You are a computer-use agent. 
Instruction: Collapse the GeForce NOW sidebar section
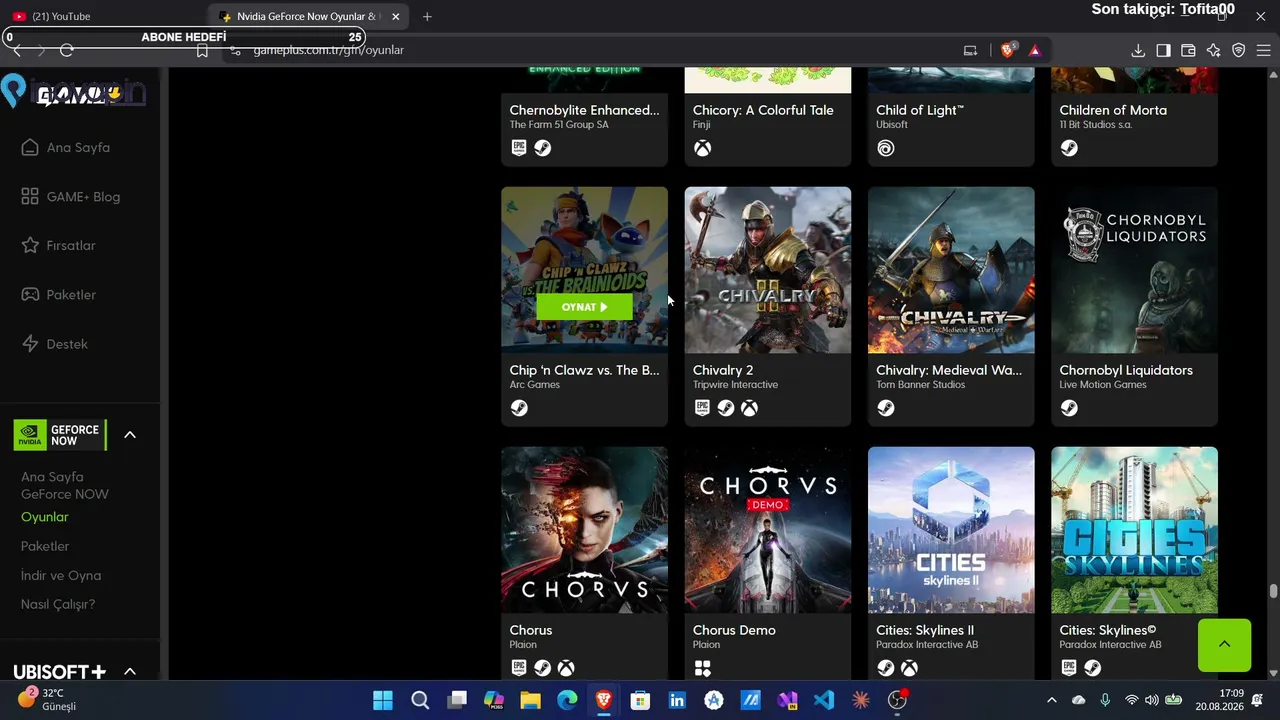point(130,435)
